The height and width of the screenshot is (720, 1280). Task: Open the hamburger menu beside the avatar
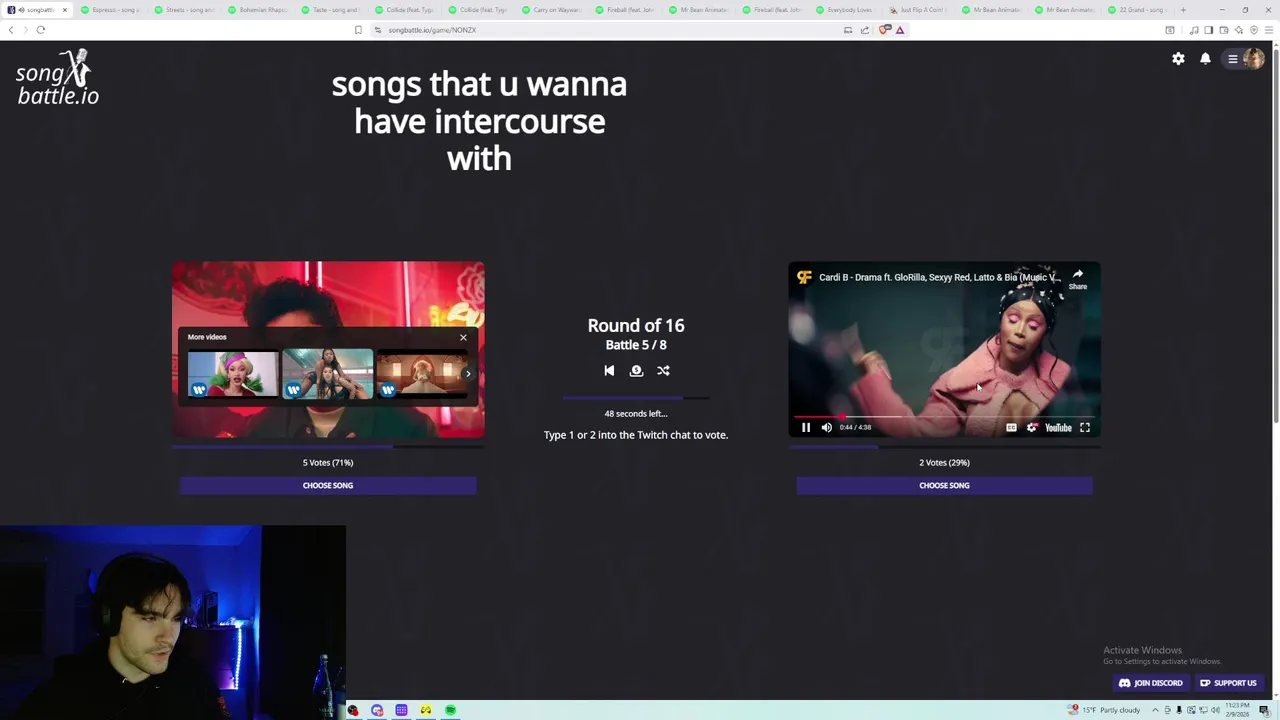1233,59
